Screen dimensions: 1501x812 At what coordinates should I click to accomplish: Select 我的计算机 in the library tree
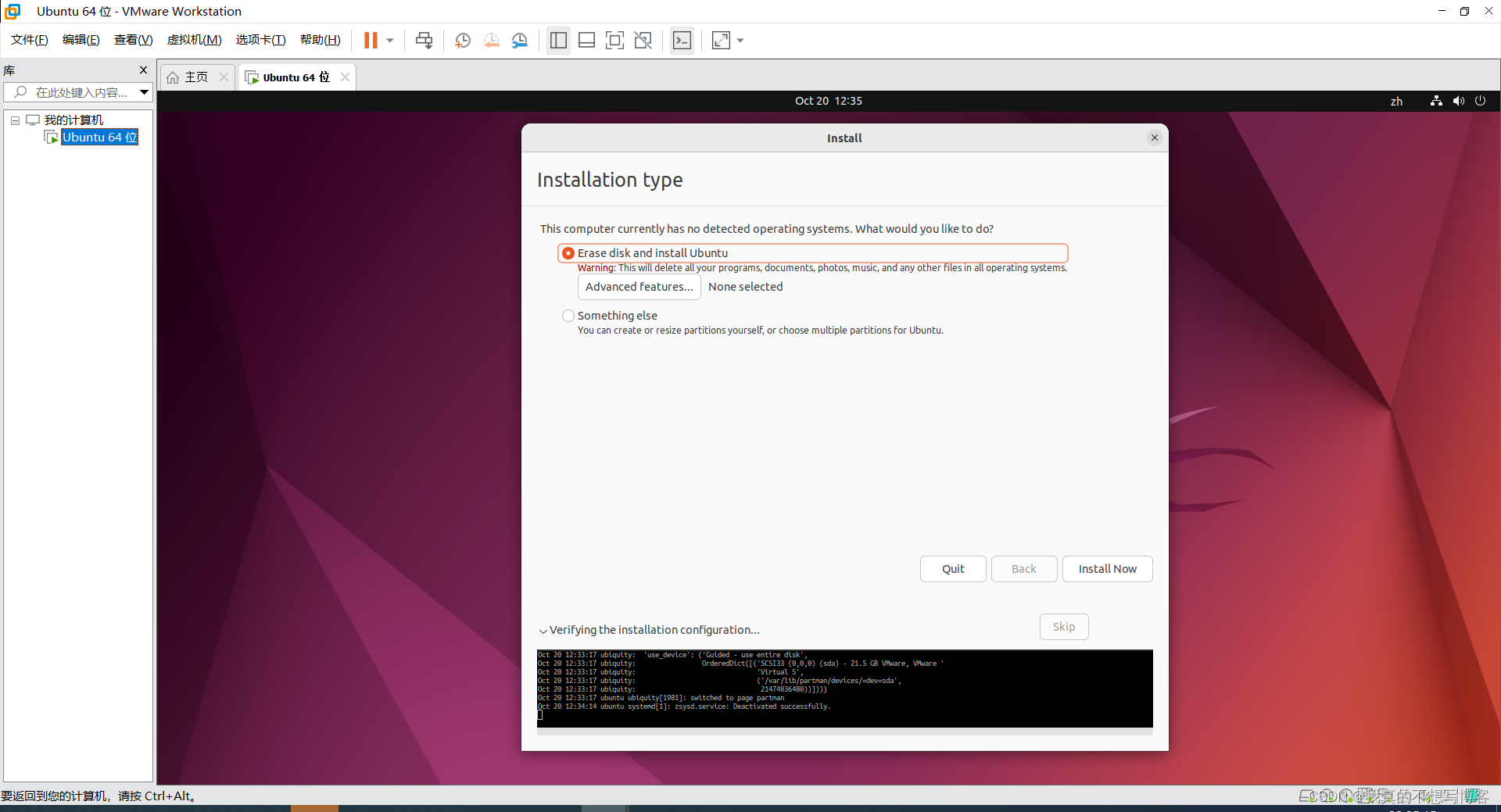(73, 120)
